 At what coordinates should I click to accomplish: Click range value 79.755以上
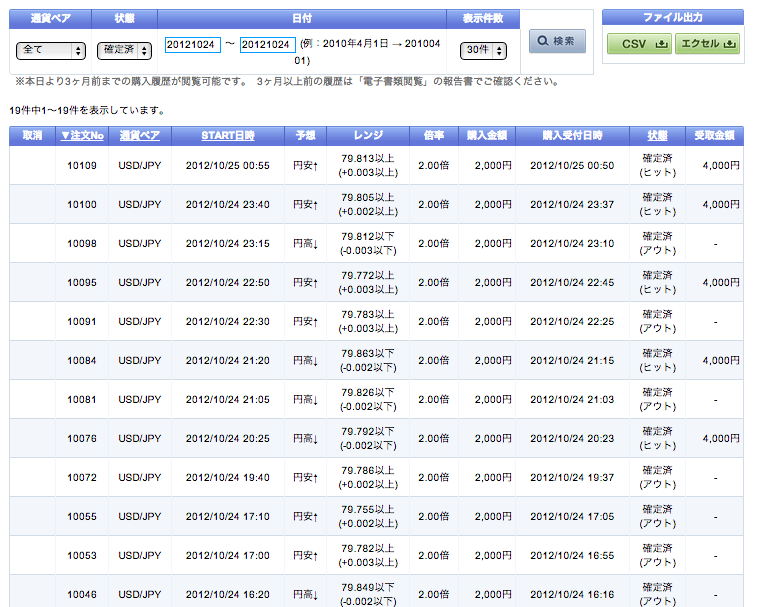(368, 510)
